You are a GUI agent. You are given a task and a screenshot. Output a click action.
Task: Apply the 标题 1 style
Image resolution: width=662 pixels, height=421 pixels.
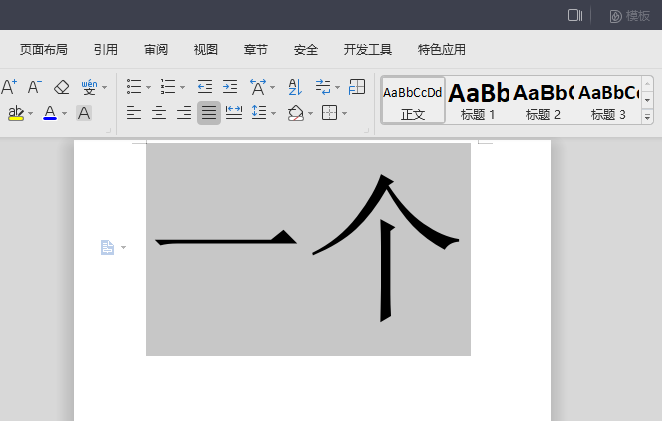(478, 100)
